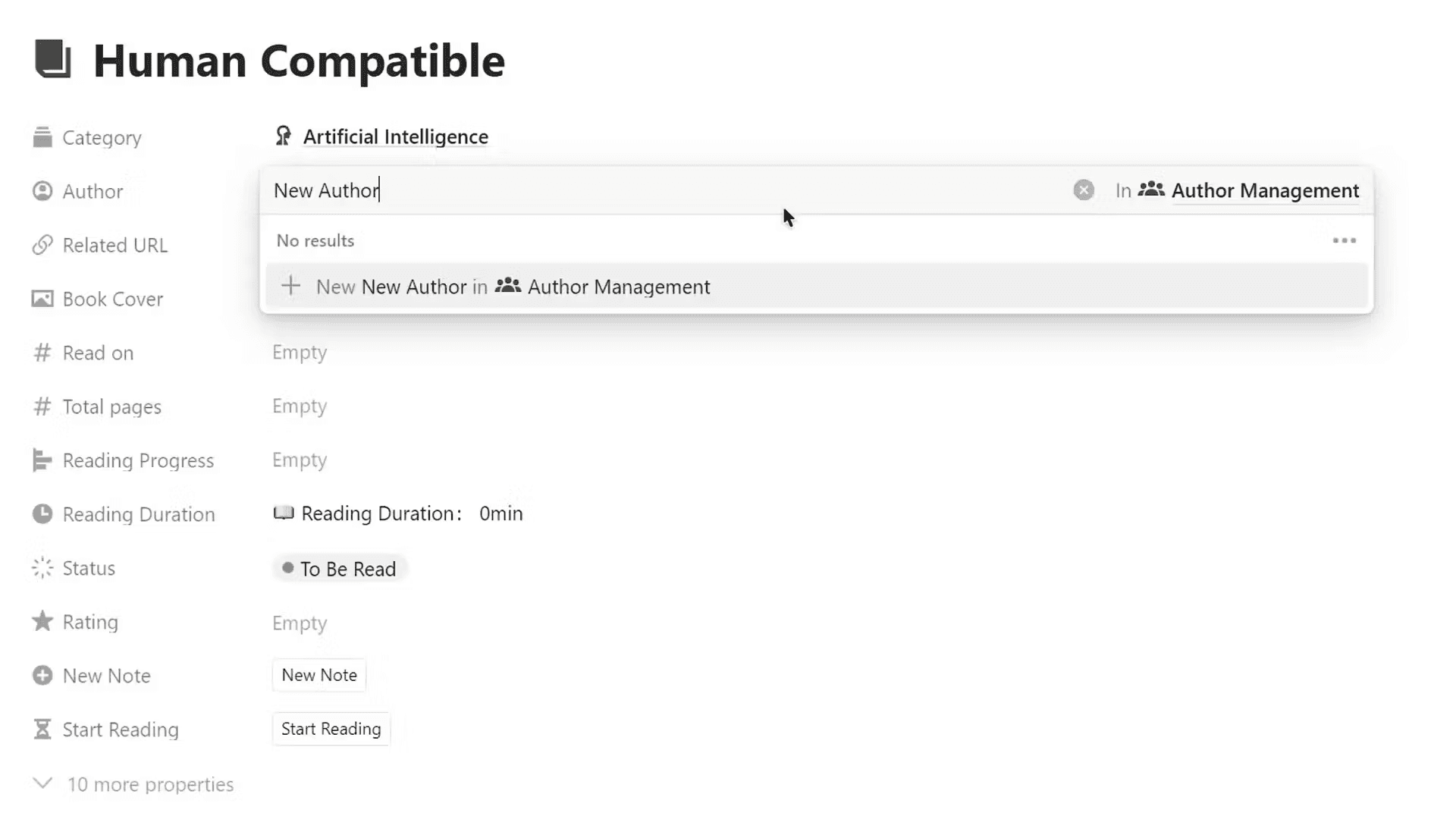Viewport: 1456px width, 819px height.
Task: Click the three-dots menu in dropdown
Action: pyautogui.click(x=1345, y=240)
